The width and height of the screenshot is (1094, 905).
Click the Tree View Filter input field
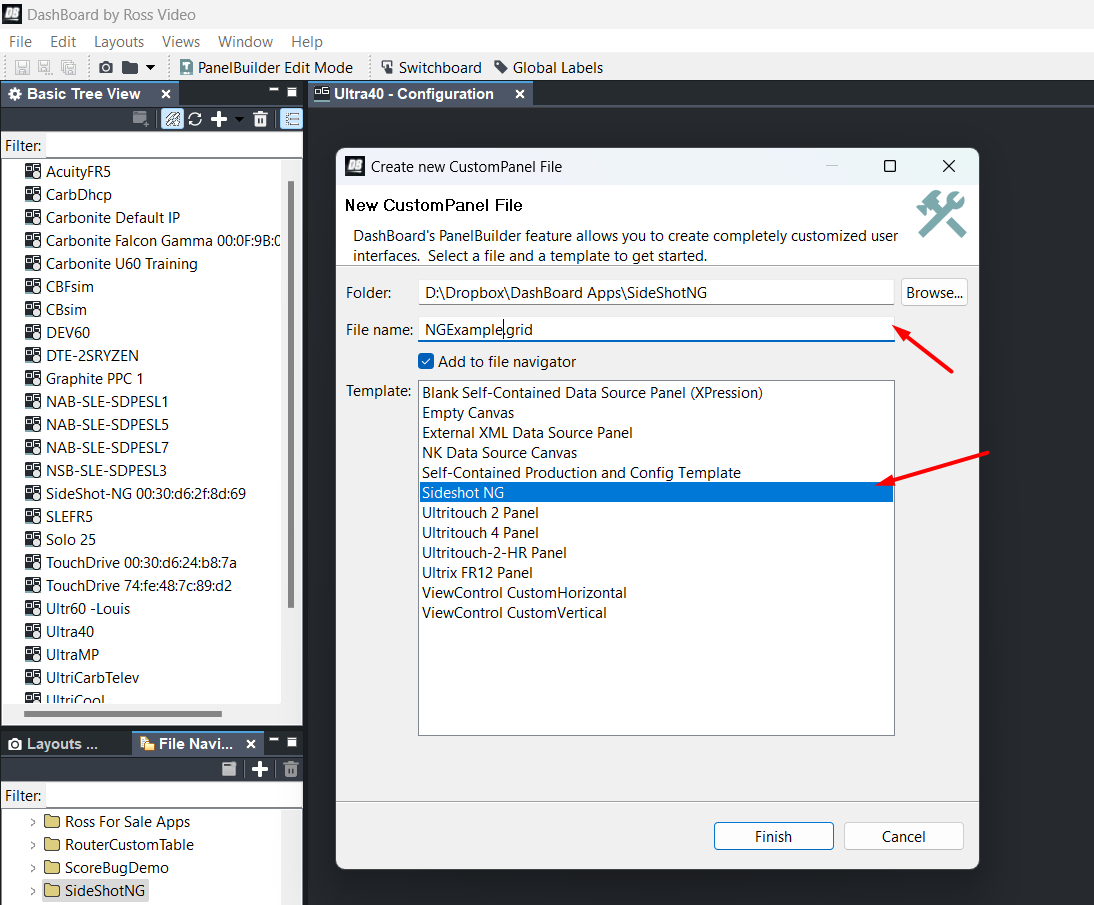pos(173,146)
